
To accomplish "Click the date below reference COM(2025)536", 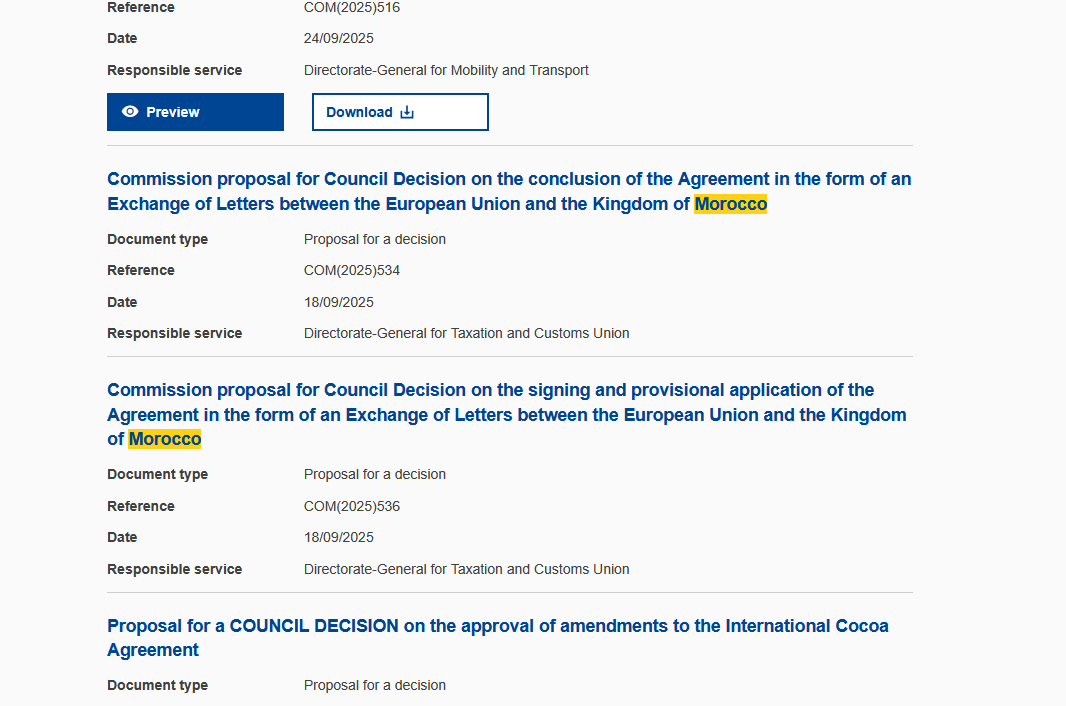I will click(x=339, y=538).
